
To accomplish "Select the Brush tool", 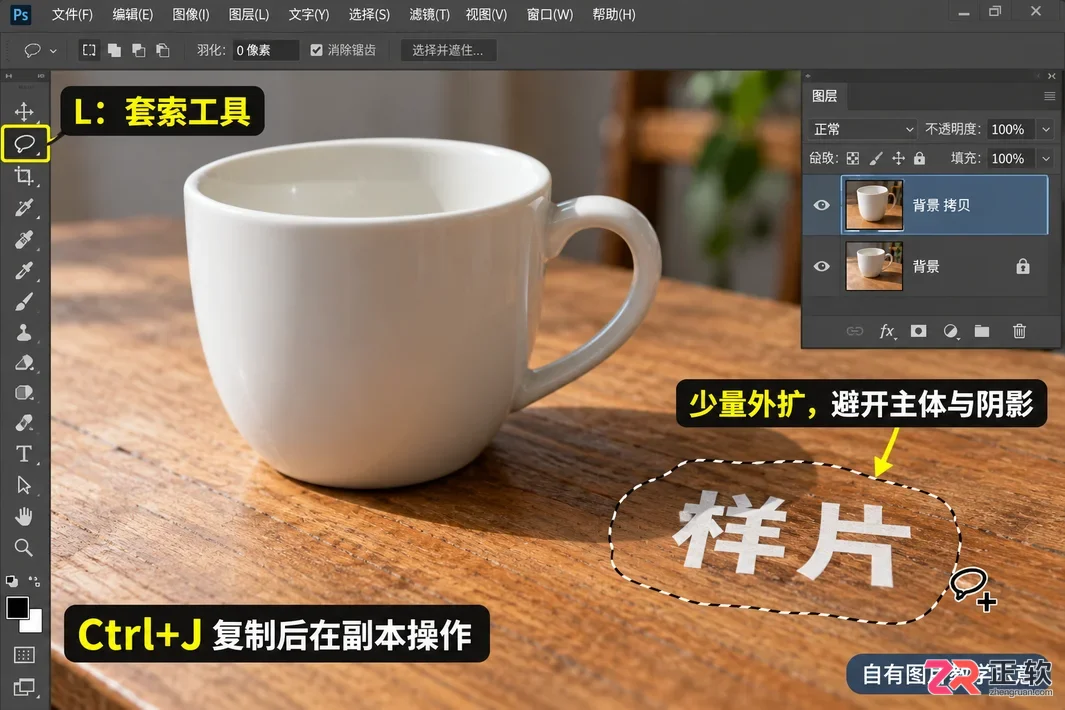I will (24, 302).
